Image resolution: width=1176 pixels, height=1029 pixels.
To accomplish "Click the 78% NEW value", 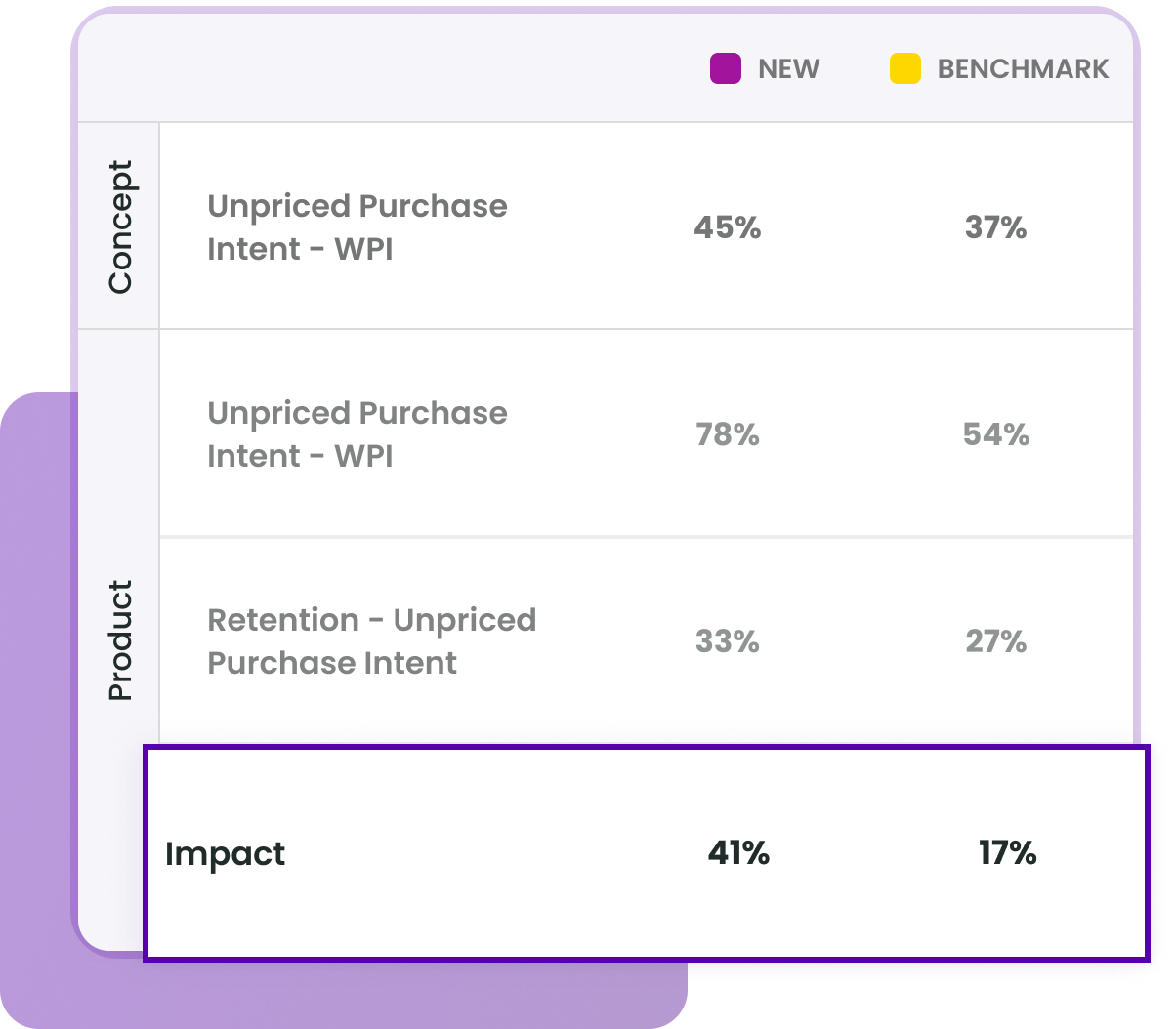I will (728, 434).
